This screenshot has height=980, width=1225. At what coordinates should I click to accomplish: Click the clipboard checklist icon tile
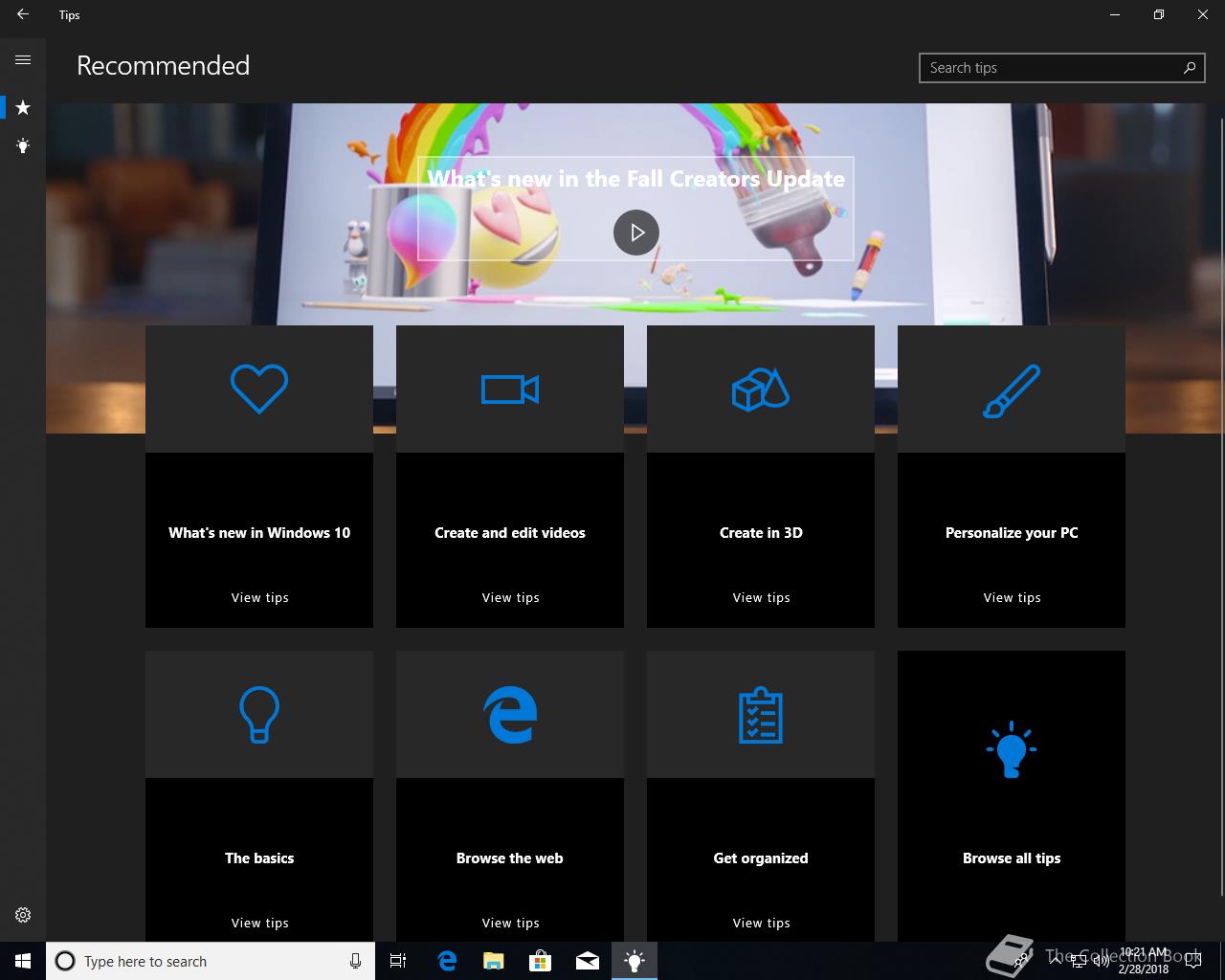tap(761, 715)
